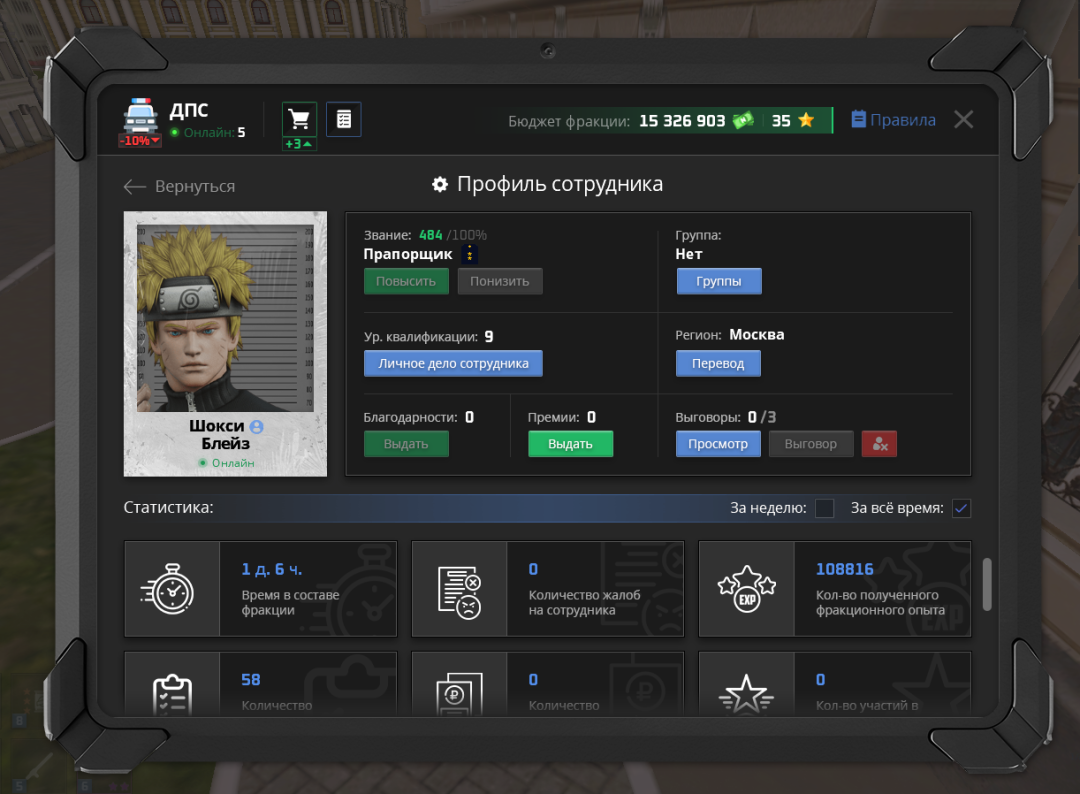Click the Вернуться link text
Image resolution: width=1080 pixels, height=794 pixels.
point(195,187)
